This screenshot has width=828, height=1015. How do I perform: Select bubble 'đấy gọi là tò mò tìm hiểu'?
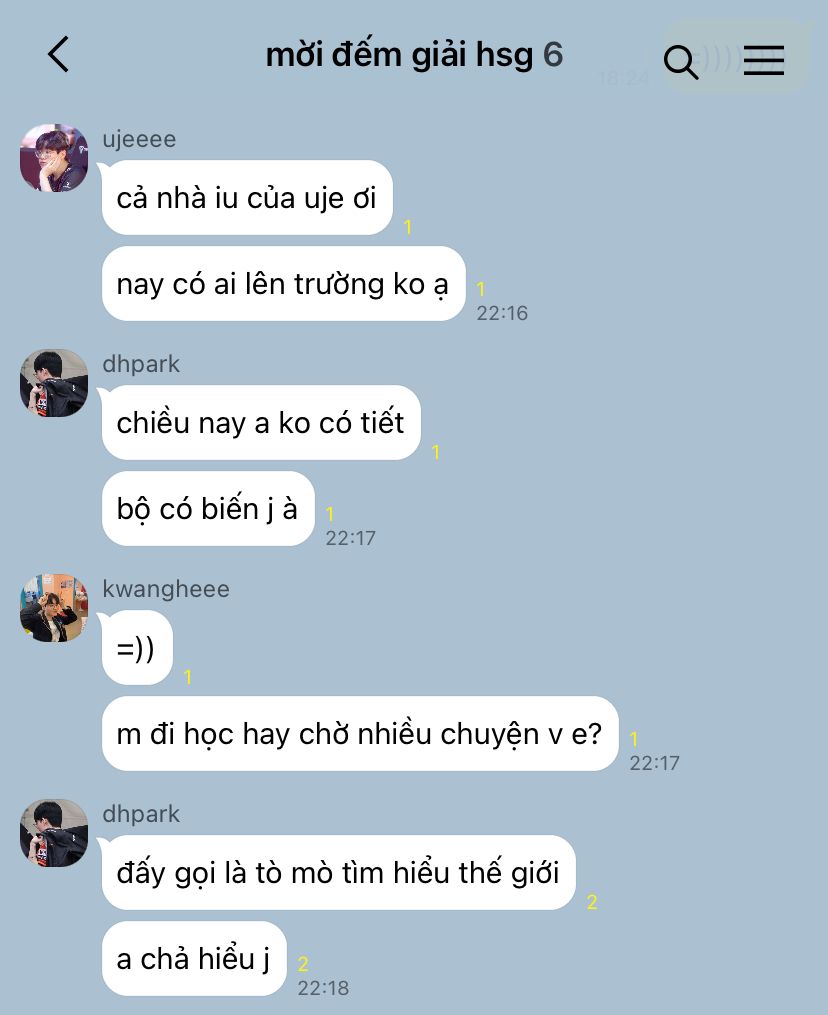point(339,873)
